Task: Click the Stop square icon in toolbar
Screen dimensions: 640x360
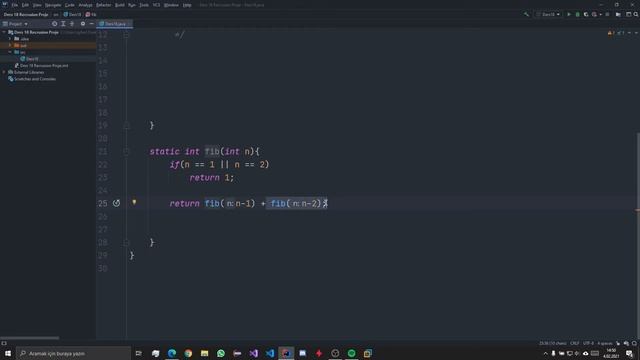Action: [607, 14]
